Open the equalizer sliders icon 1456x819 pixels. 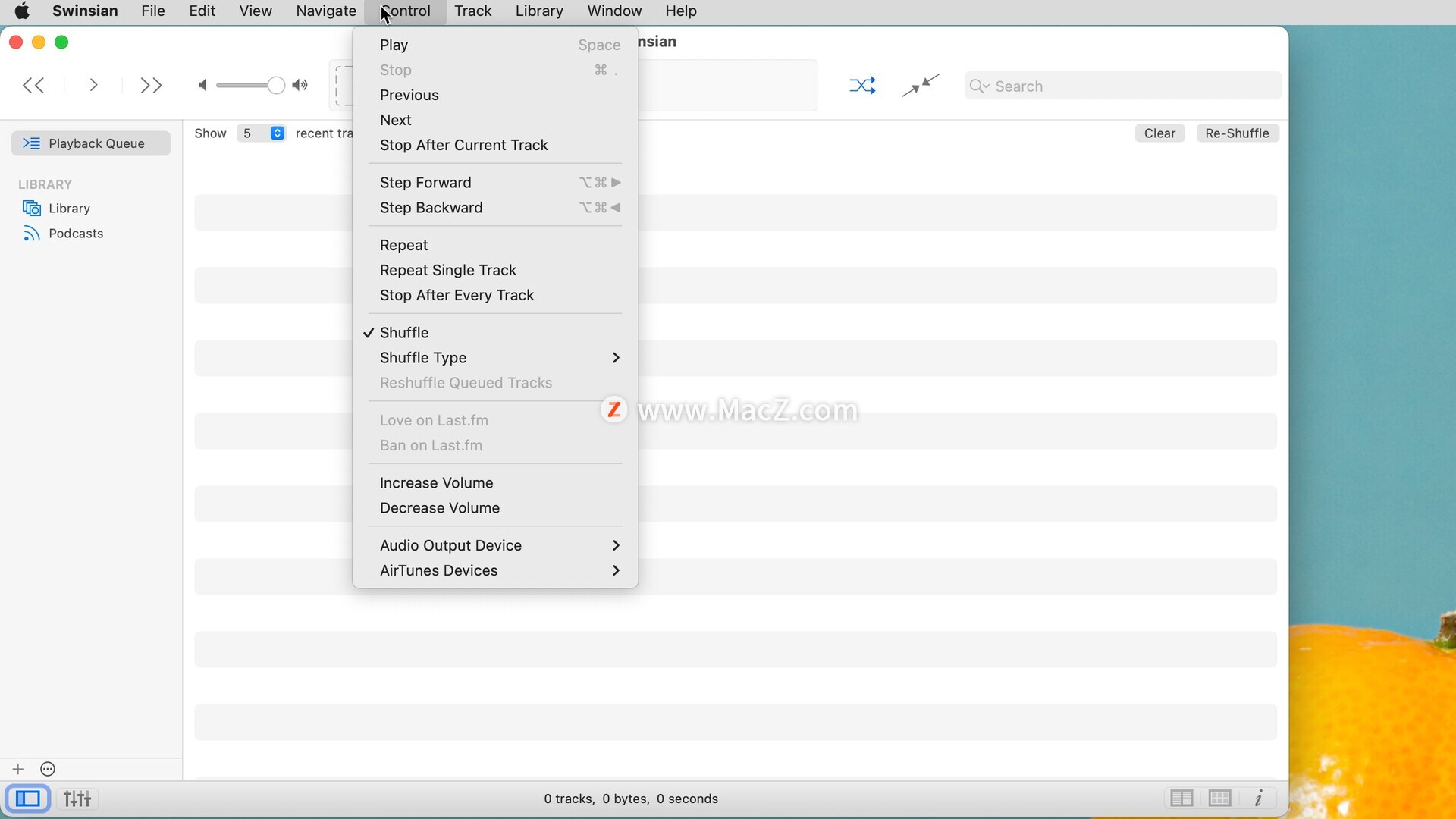pyautogui.click(x=77, y=799)
